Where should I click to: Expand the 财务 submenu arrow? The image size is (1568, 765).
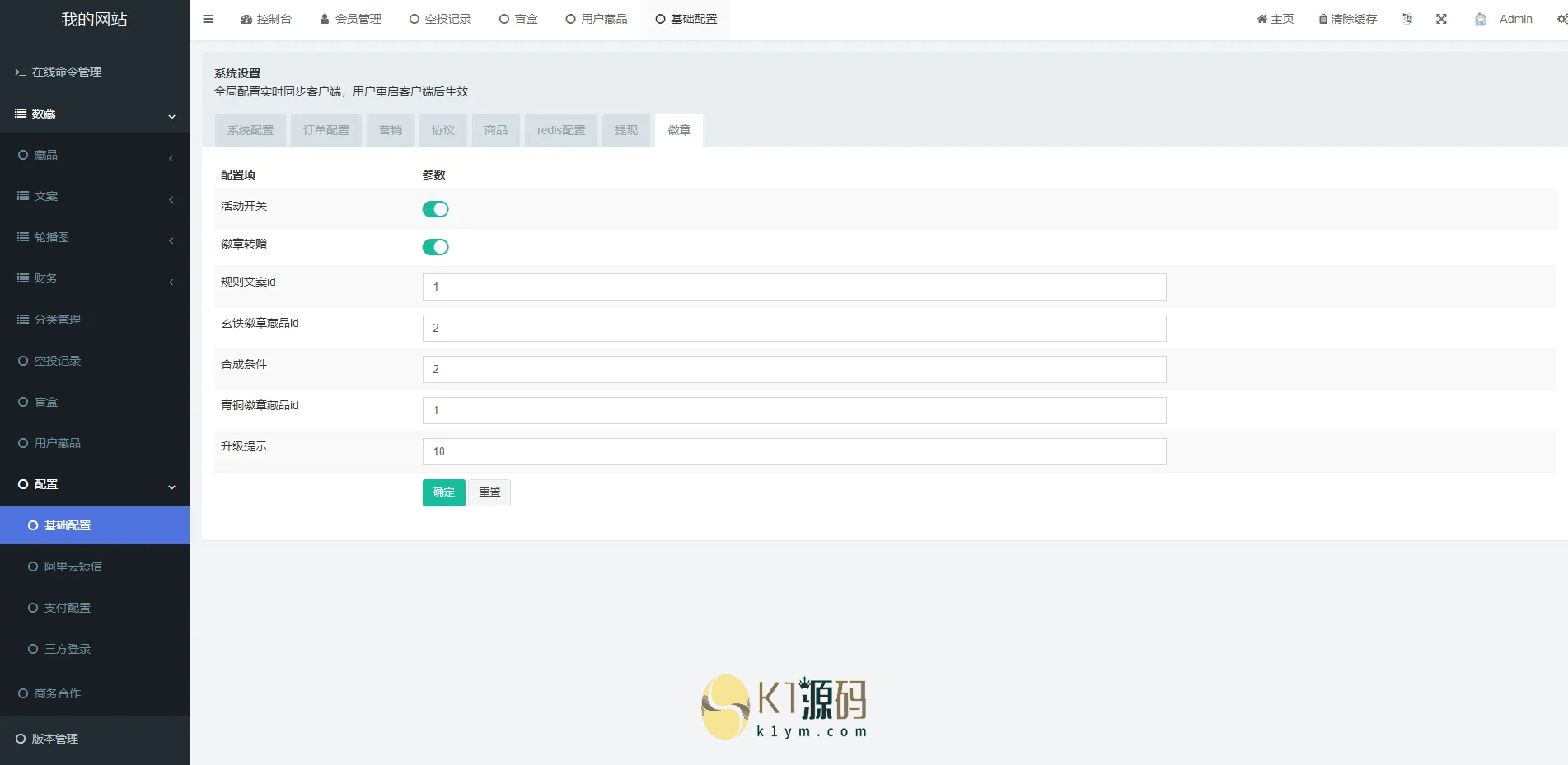pyautogui.click(x=171, y=281)
